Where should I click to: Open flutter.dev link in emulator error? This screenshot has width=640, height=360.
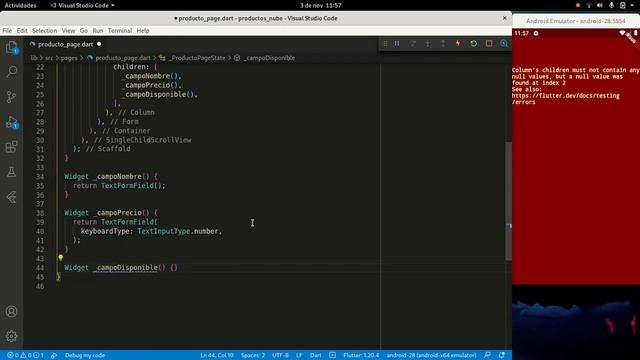click(x=565, y=99)
